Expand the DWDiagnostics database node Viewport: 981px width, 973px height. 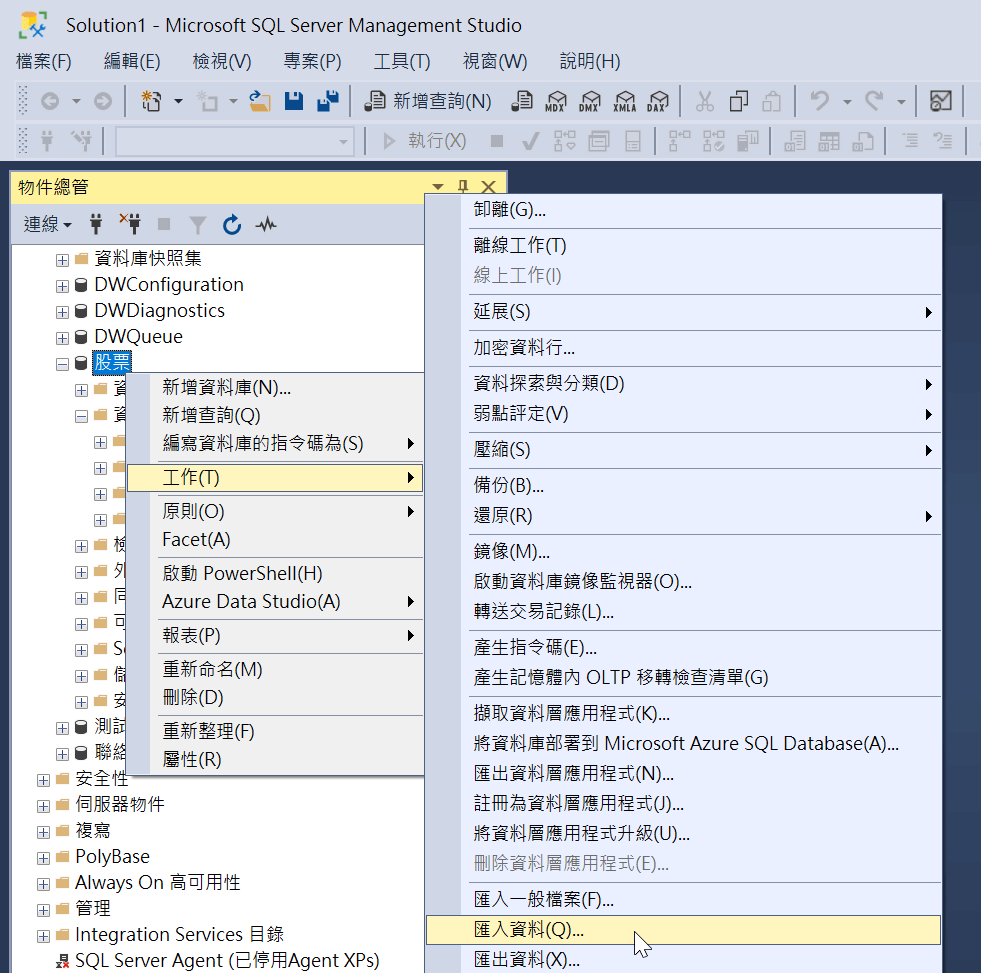tap(62, 312)
